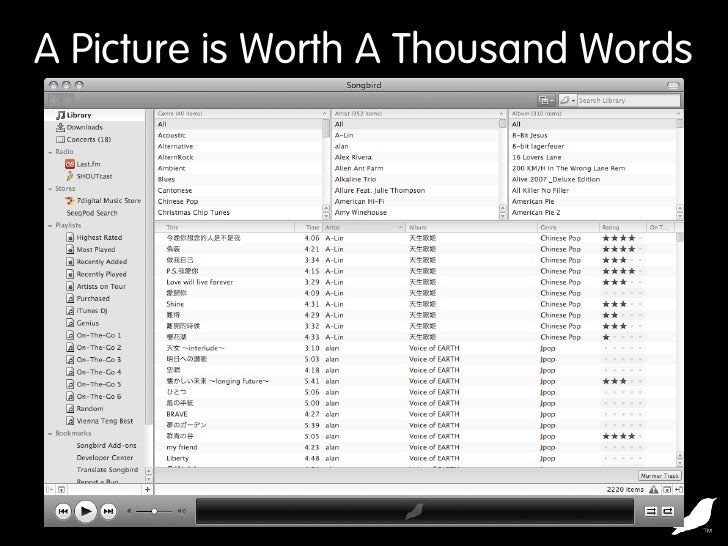Screen dimensions: 728x546
Task: Select Most Played smart playlist
Action: pos(91,249)
